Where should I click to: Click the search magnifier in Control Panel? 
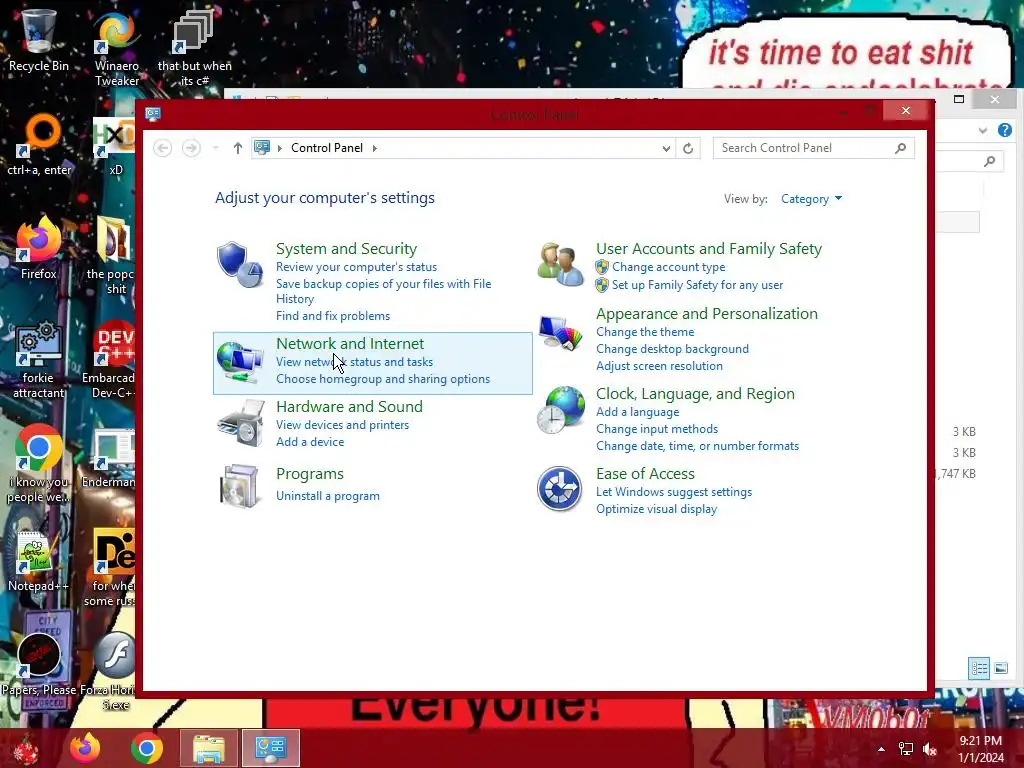pyautogui.click(x=901, y=148)
